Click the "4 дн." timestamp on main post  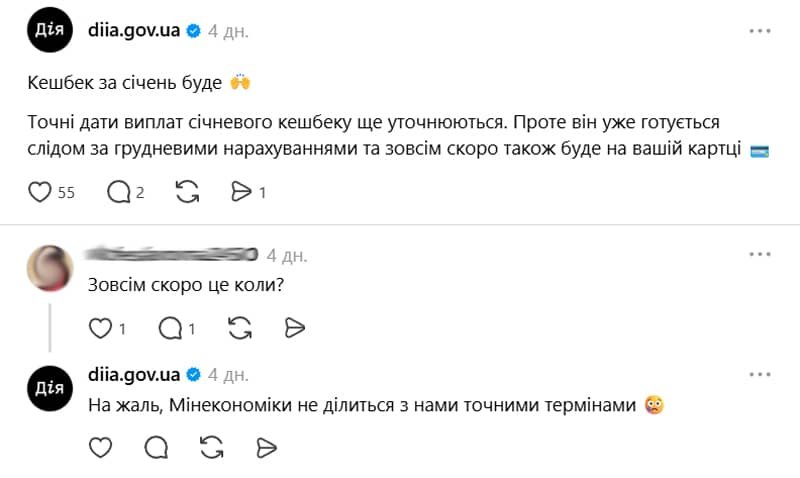228,31
